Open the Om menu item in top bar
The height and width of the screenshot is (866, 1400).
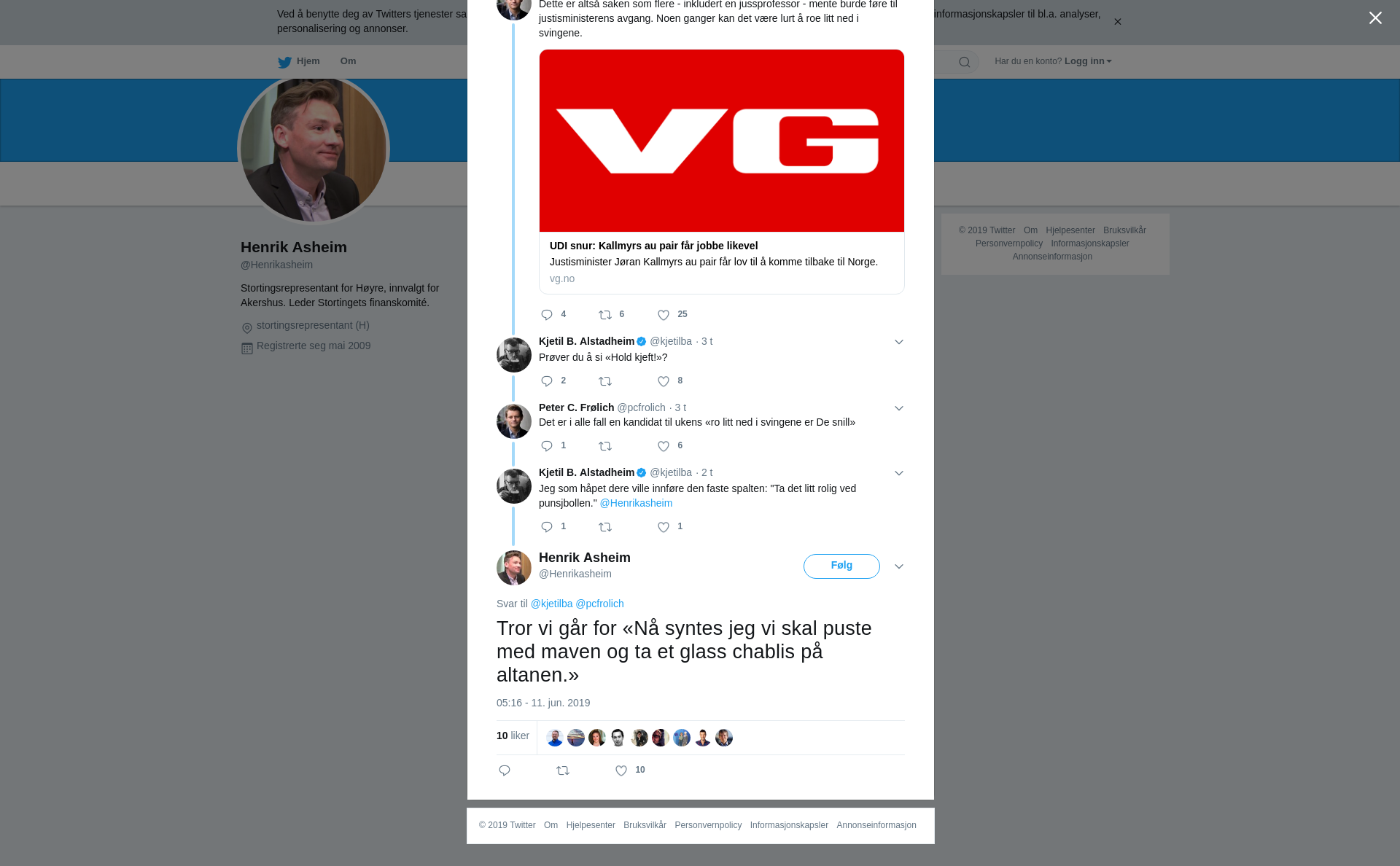pos(348,61)
